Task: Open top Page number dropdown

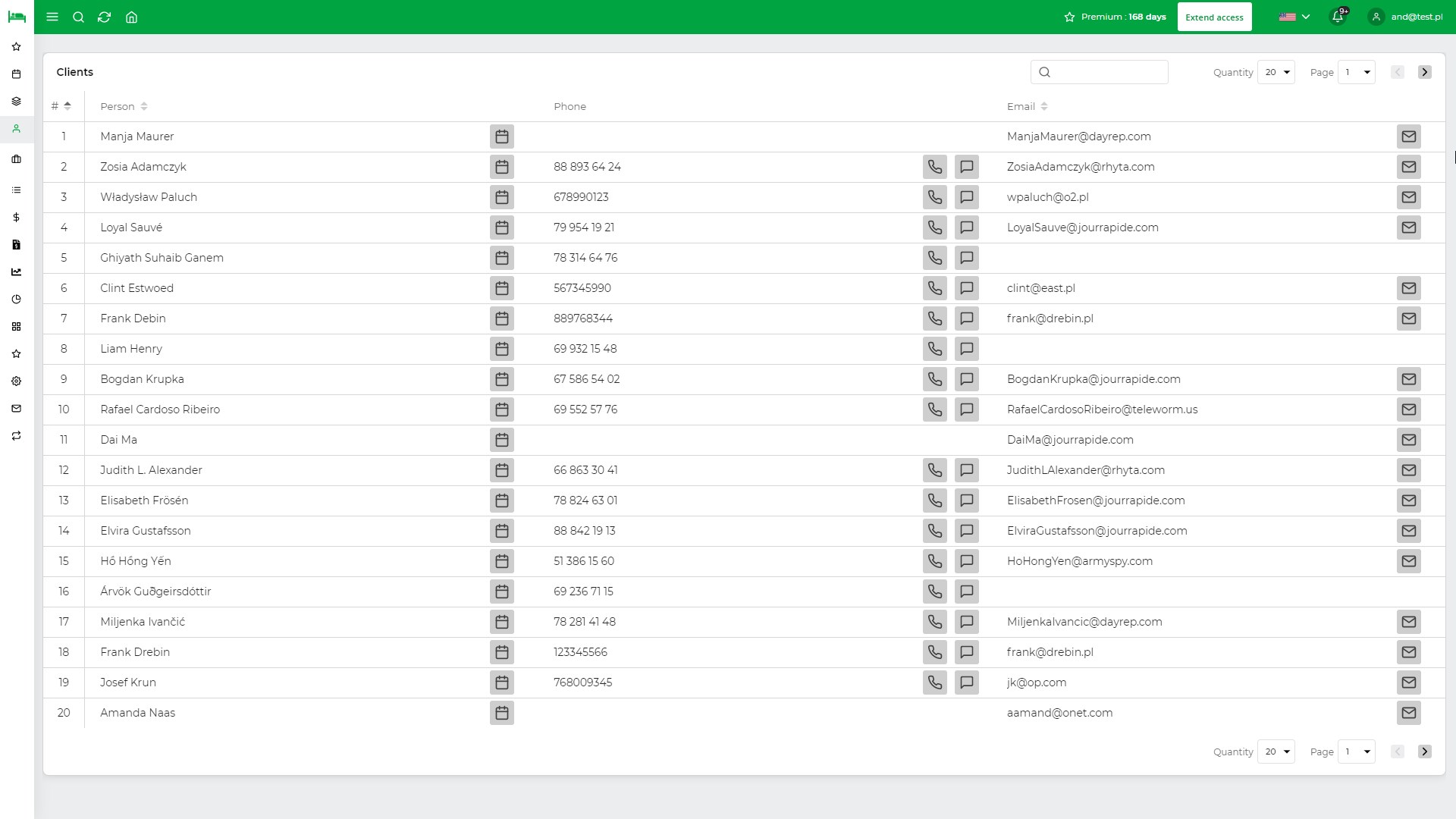Action: click(1356, 72)
